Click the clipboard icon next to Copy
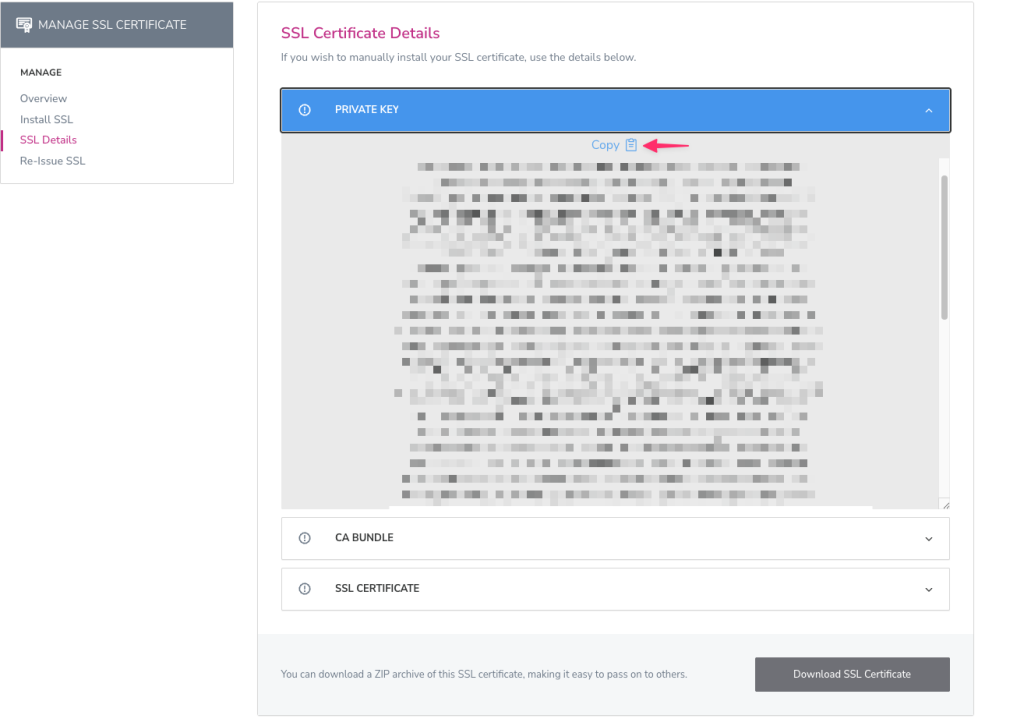The width and height of the screenshot is (1024, 719). (631, 145)
